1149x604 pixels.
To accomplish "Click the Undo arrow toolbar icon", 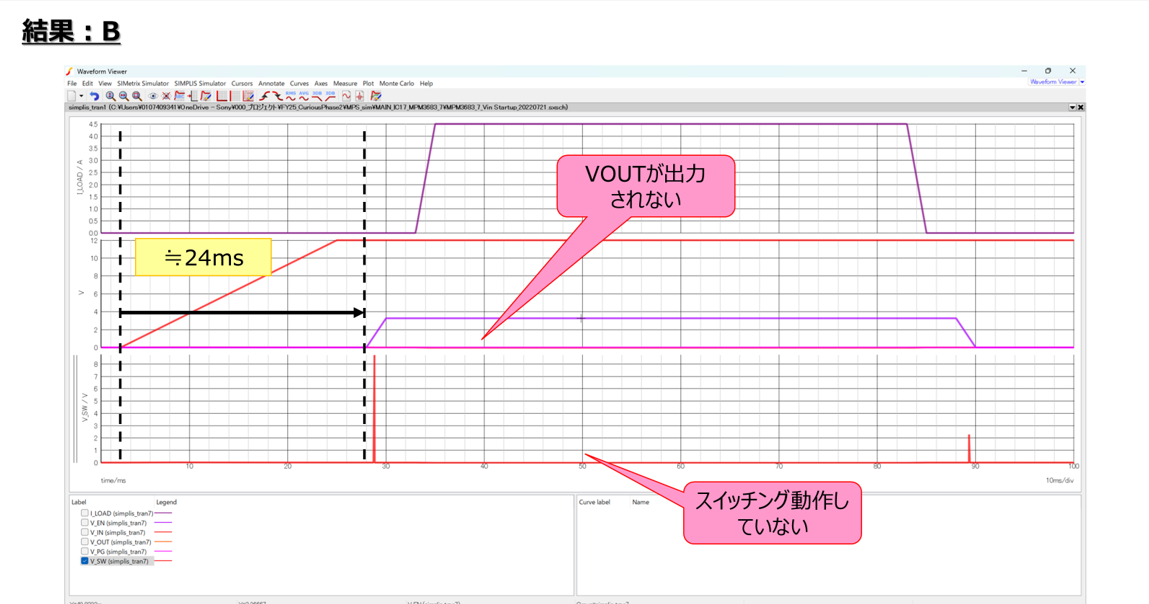I will pos(94,97).
